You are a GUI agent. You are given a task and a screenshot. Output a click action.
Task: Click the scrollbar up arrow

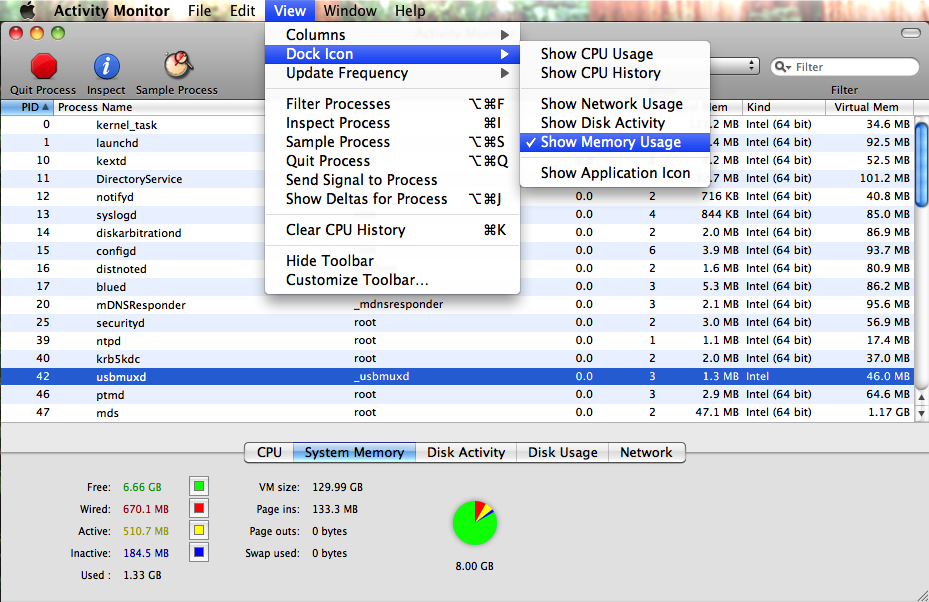(x=921, y=396)
